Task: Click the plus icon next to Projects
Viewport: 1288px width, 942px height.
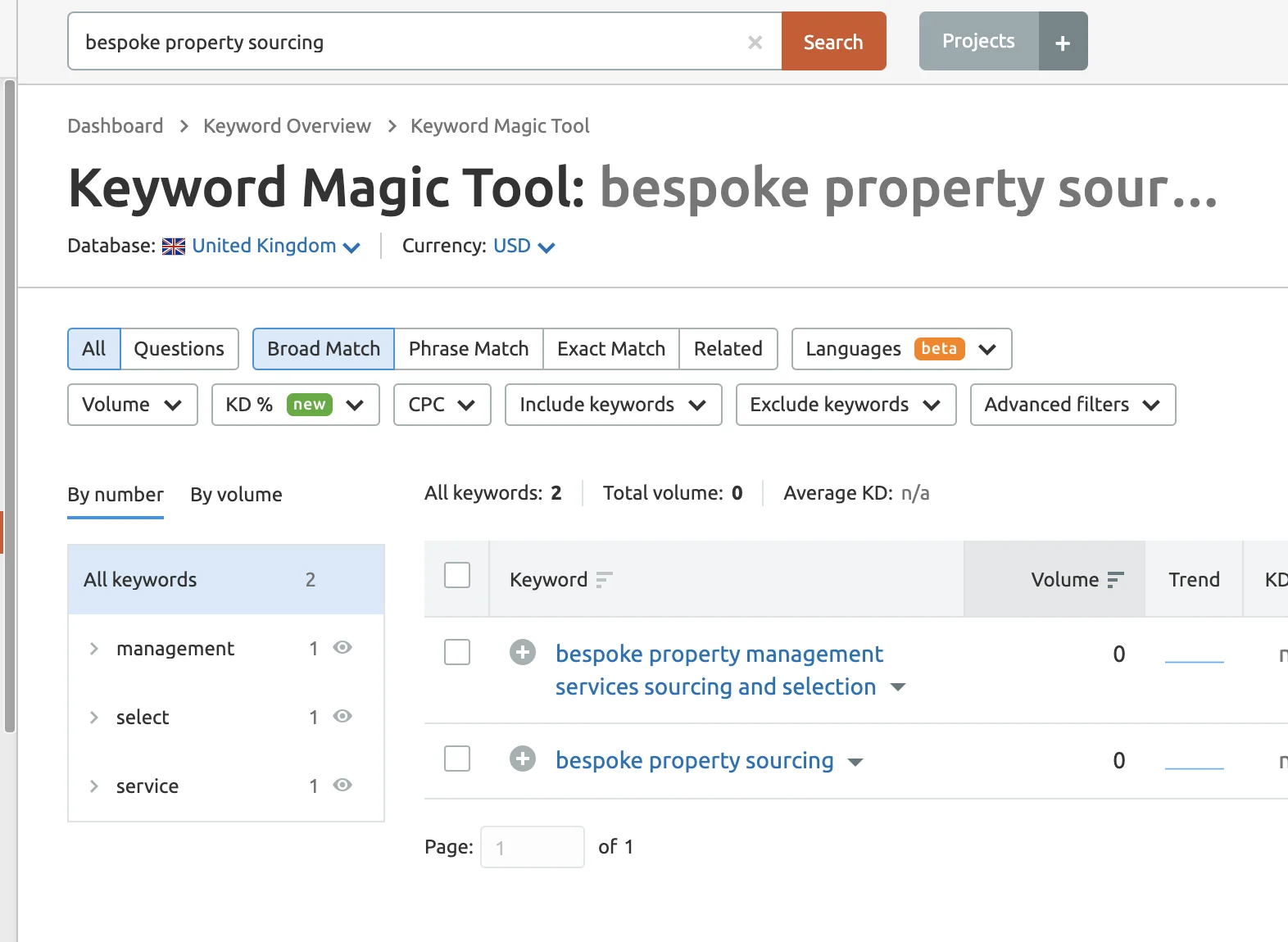Action: point(1063,41)
